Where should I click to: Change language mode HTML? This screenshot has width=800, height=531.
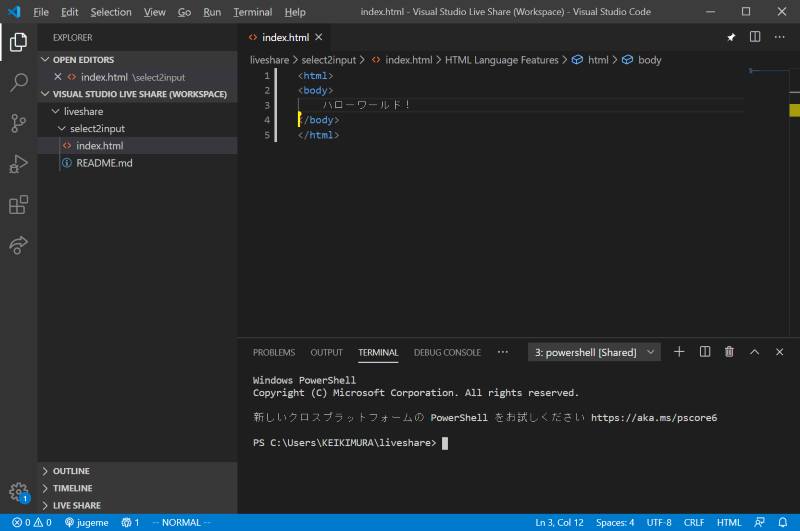tap(729, 522)
